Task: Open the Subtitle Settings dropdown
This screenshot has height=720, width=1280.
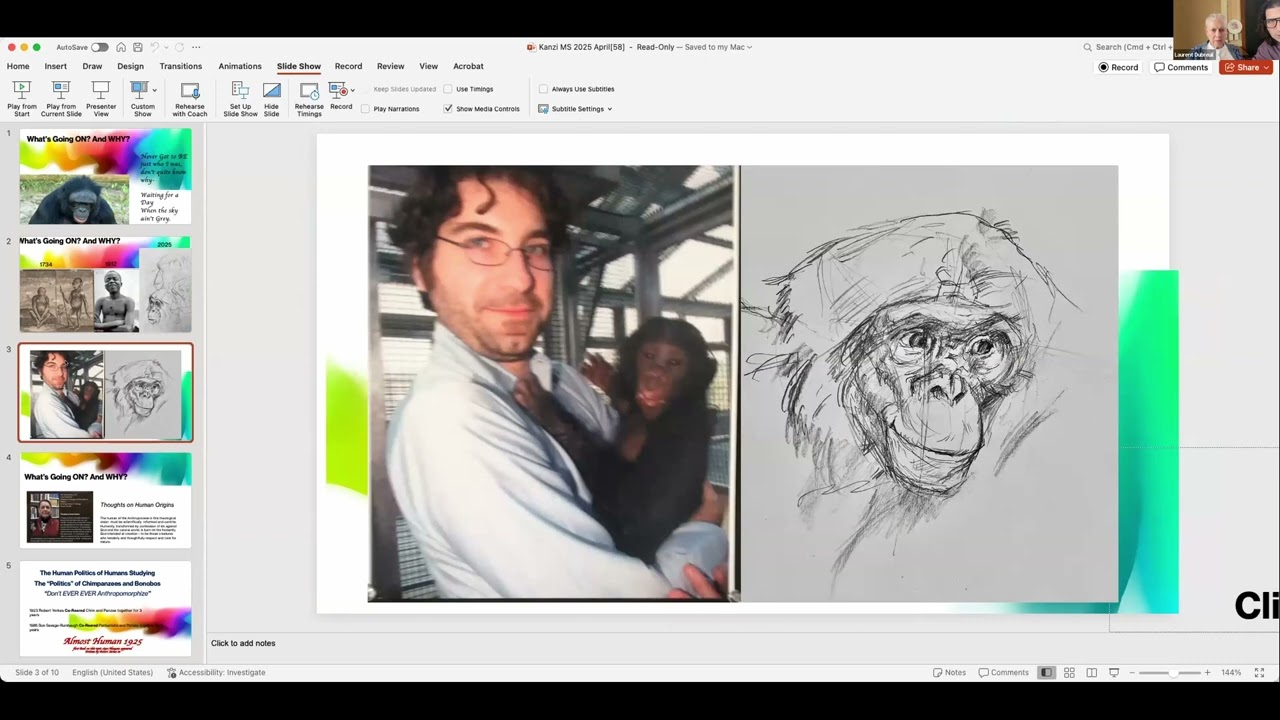Action: click(609, 109)
